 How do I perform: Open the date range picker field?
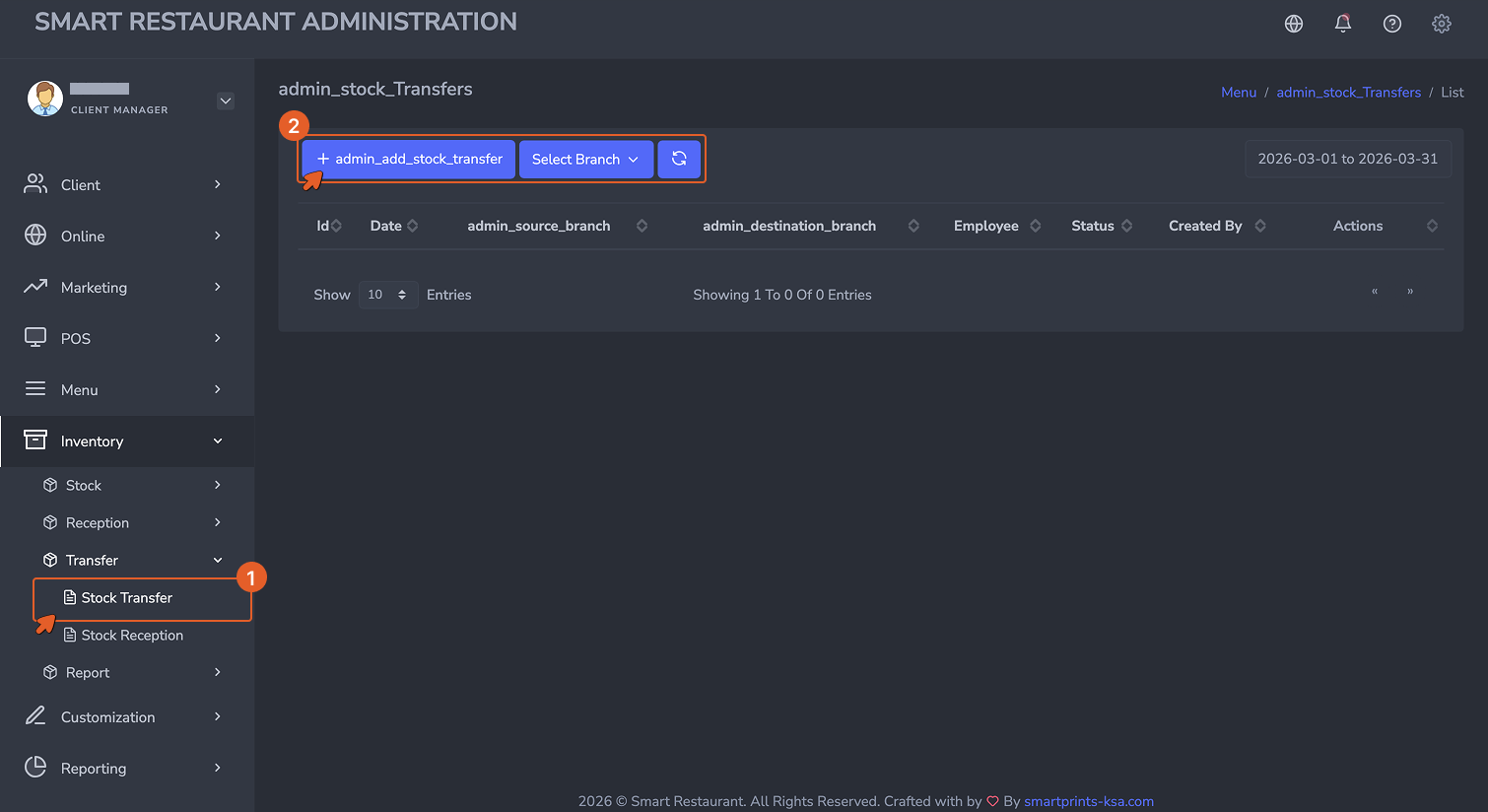tap(1348, 159)
